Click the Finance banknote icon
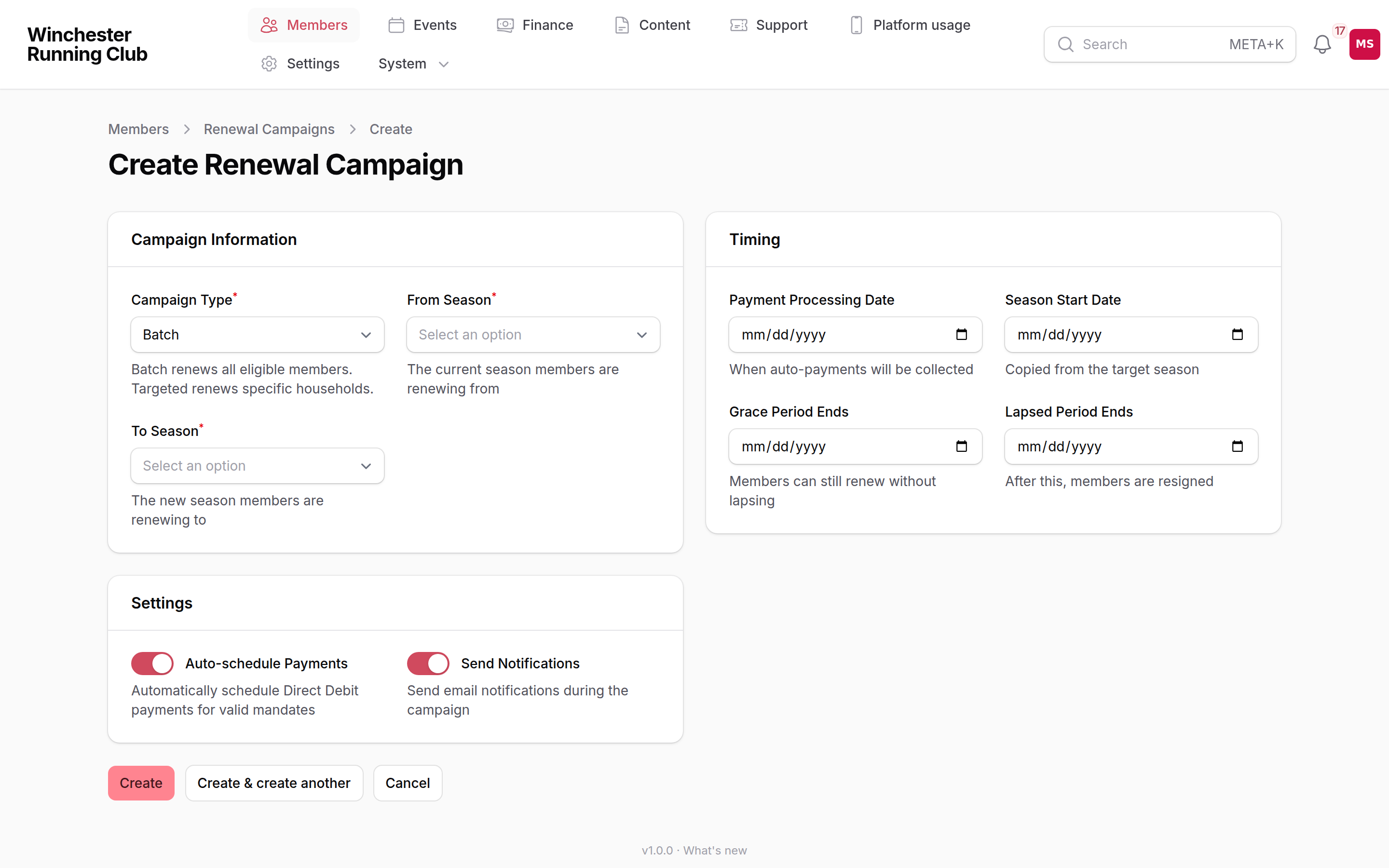 [505, 25]
